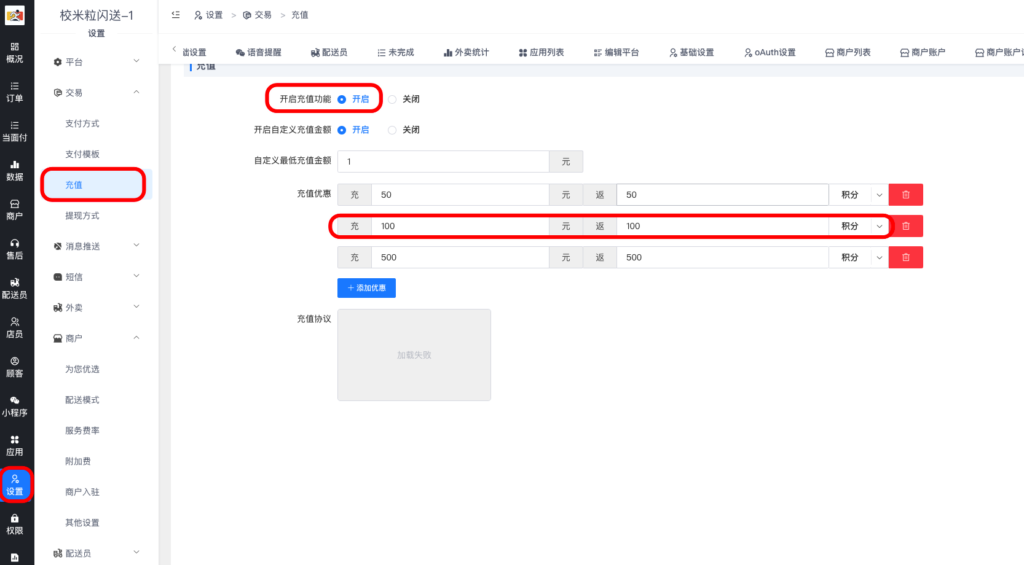Open the 当面付 icon in sidebar
The image size is (1024, 565).
pos(14,131)
